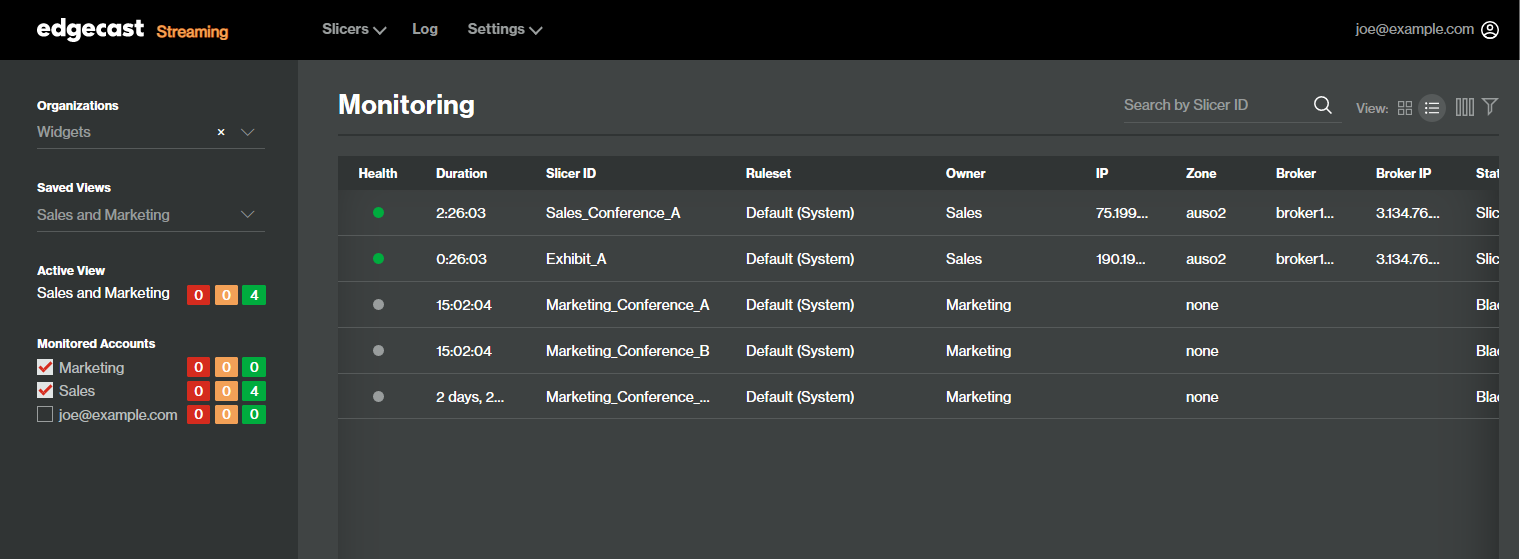Open the Slicers menu
The image size is (1520, 559).
click(354, 30)
